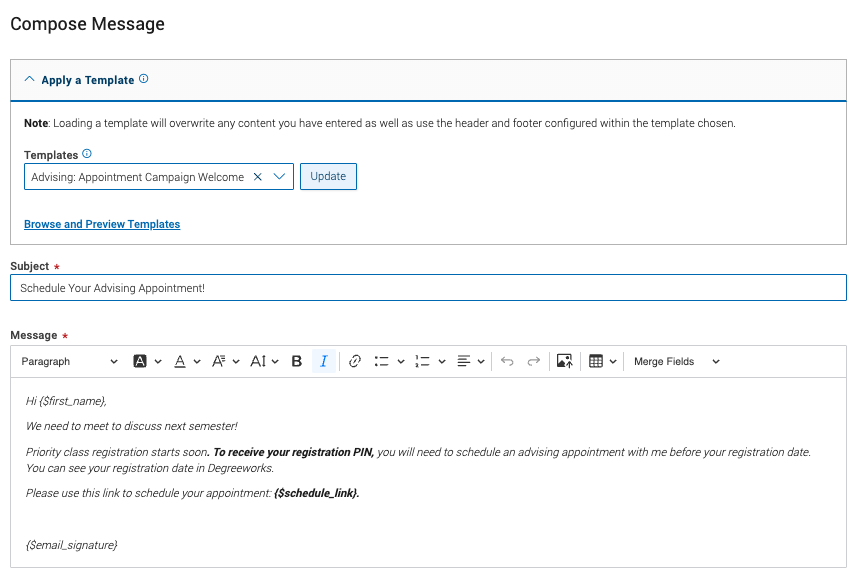Click the {$email_signature} line in message
Screen dimensions: 865x586
point(72,545)
